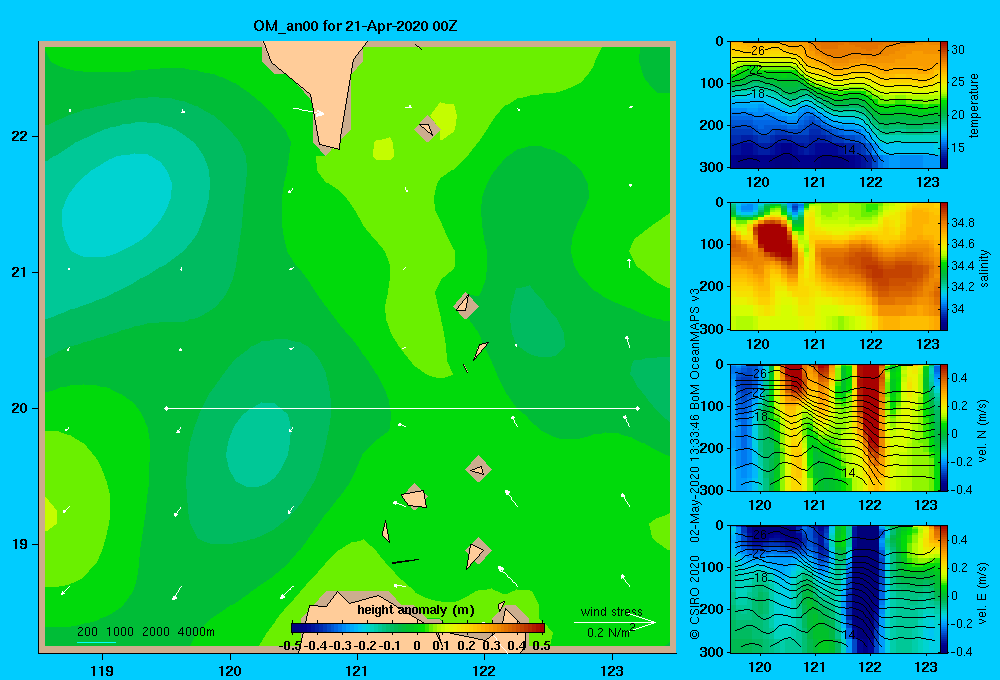
Task: Click the small island near 22N 121.55E
Action: pos(427,129)
